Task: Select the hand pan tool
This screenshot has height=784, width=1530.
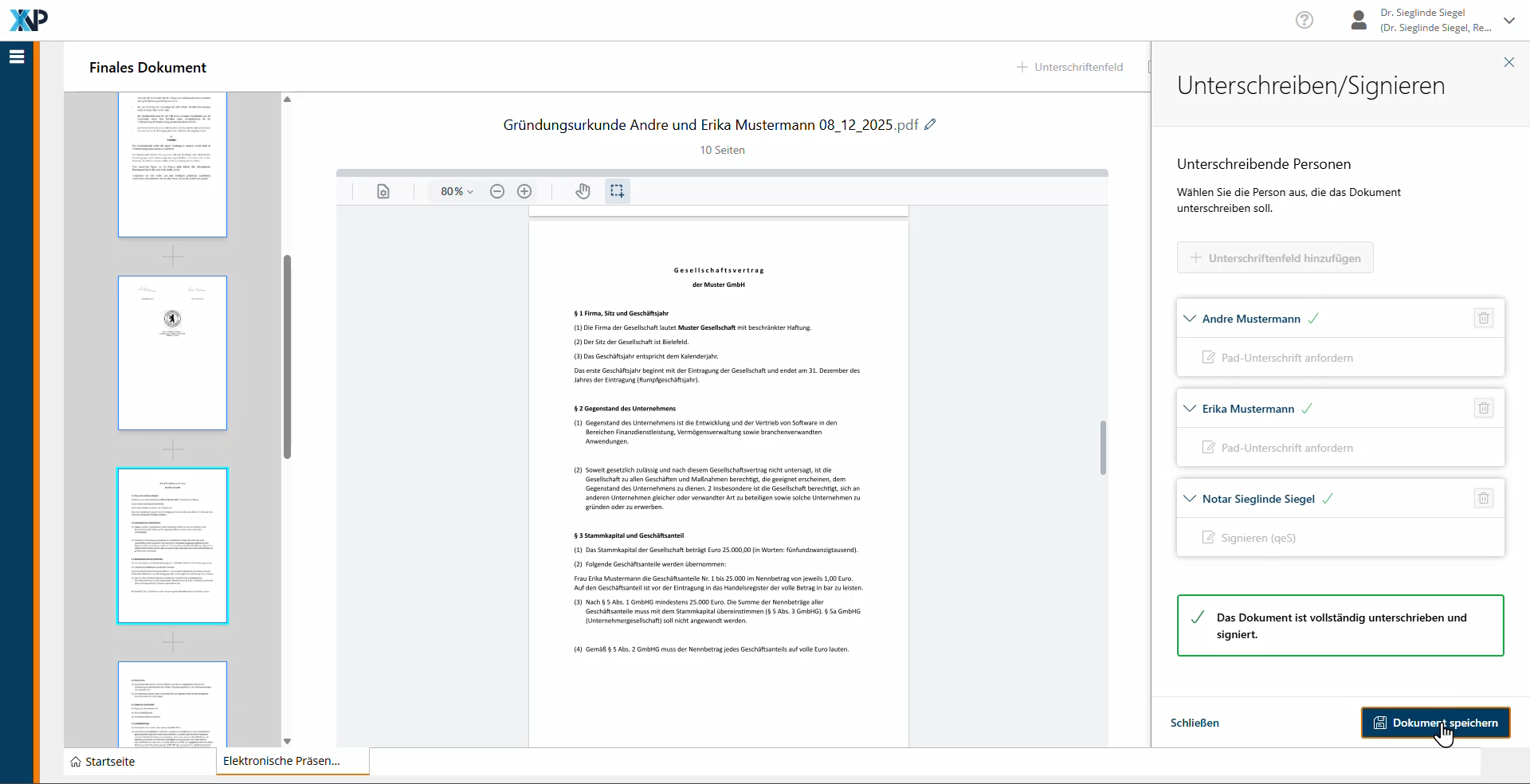Action: coord(583,191)
